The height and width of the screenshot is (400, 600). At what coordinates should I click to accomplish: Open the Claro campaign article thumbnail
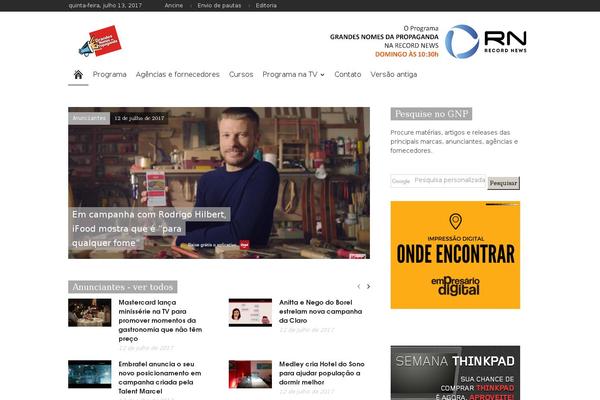(250, 313)
